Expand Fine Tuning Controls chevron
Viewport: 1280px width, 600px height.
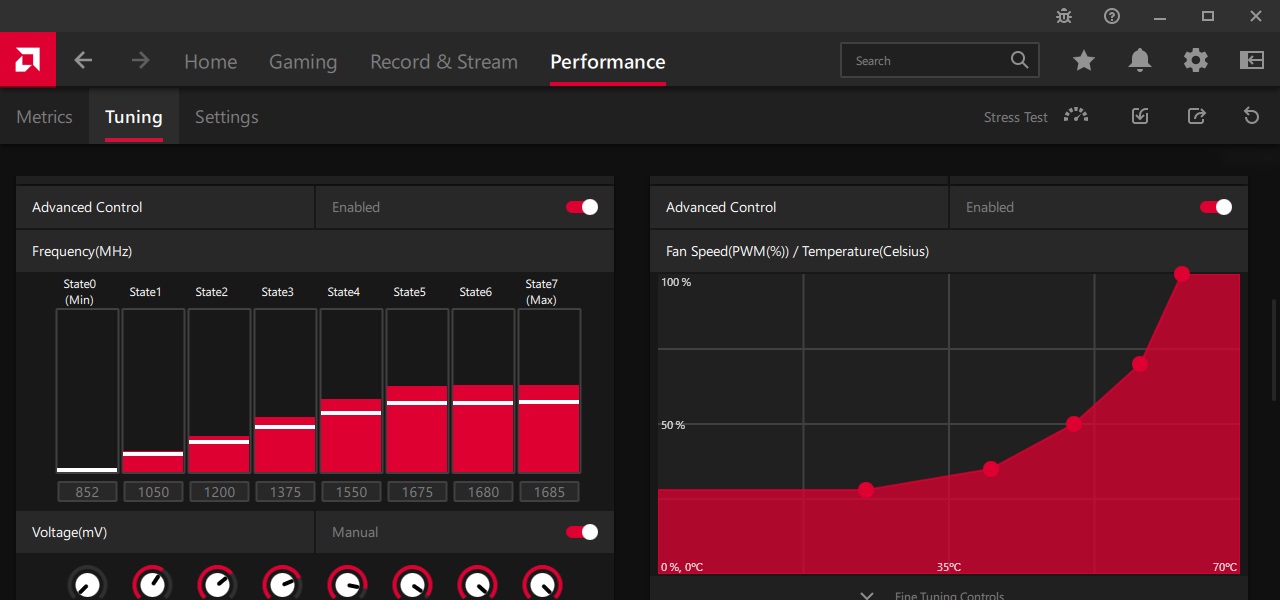pyautogui.click(x=867, y=596)
